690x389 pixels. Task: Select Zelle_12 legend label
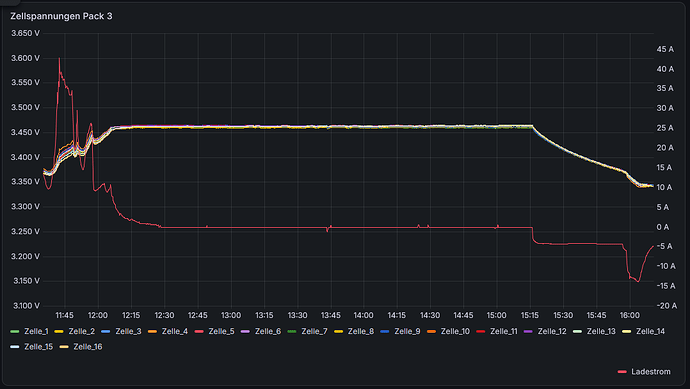point(552,331)
